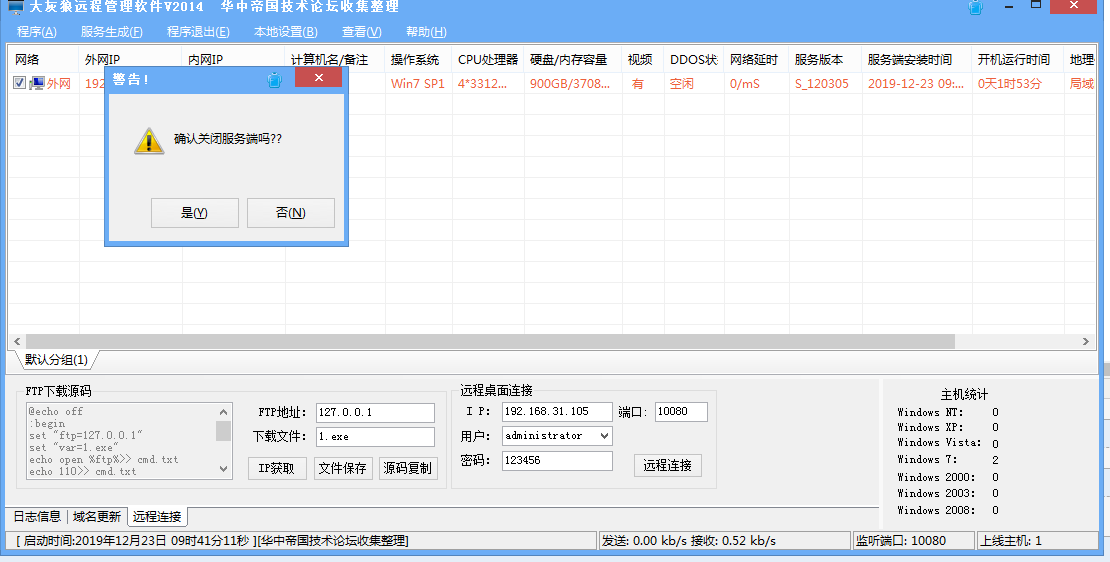Toggle the checkbox on the 外网 host row
The width and height of the screenshot is (1110, 562).
[x=19, y=83]
